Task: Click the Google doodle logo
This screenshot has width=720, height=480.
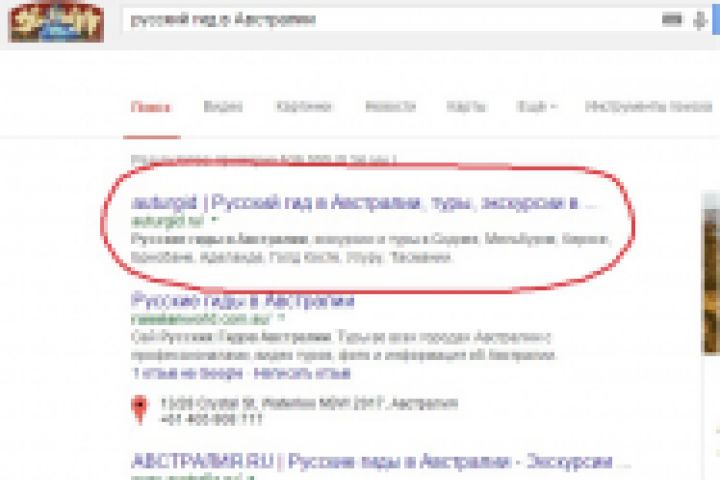Action: [56, 22]
